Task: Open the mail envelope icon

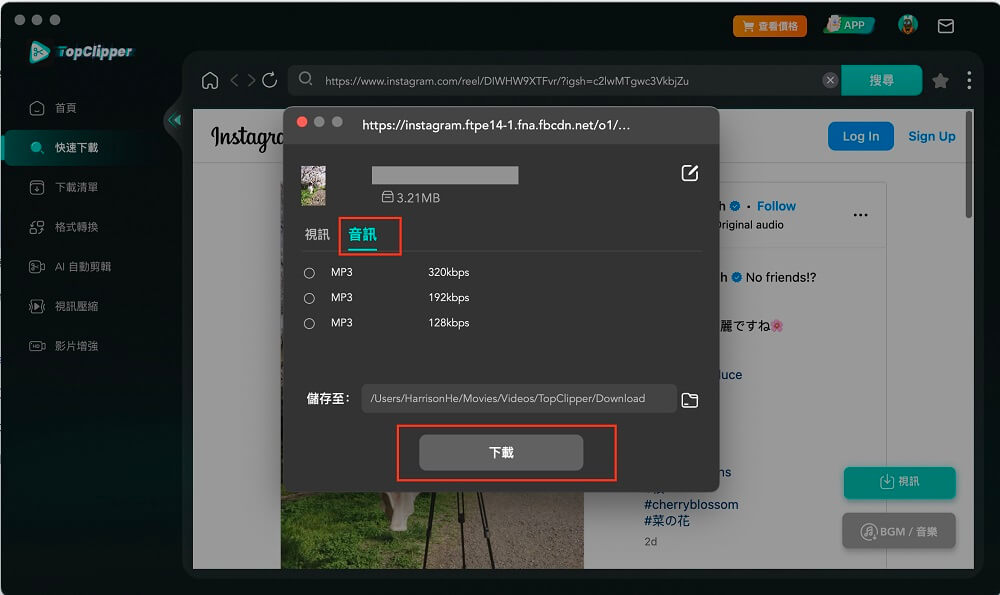Action: click(x=946, y=26)
